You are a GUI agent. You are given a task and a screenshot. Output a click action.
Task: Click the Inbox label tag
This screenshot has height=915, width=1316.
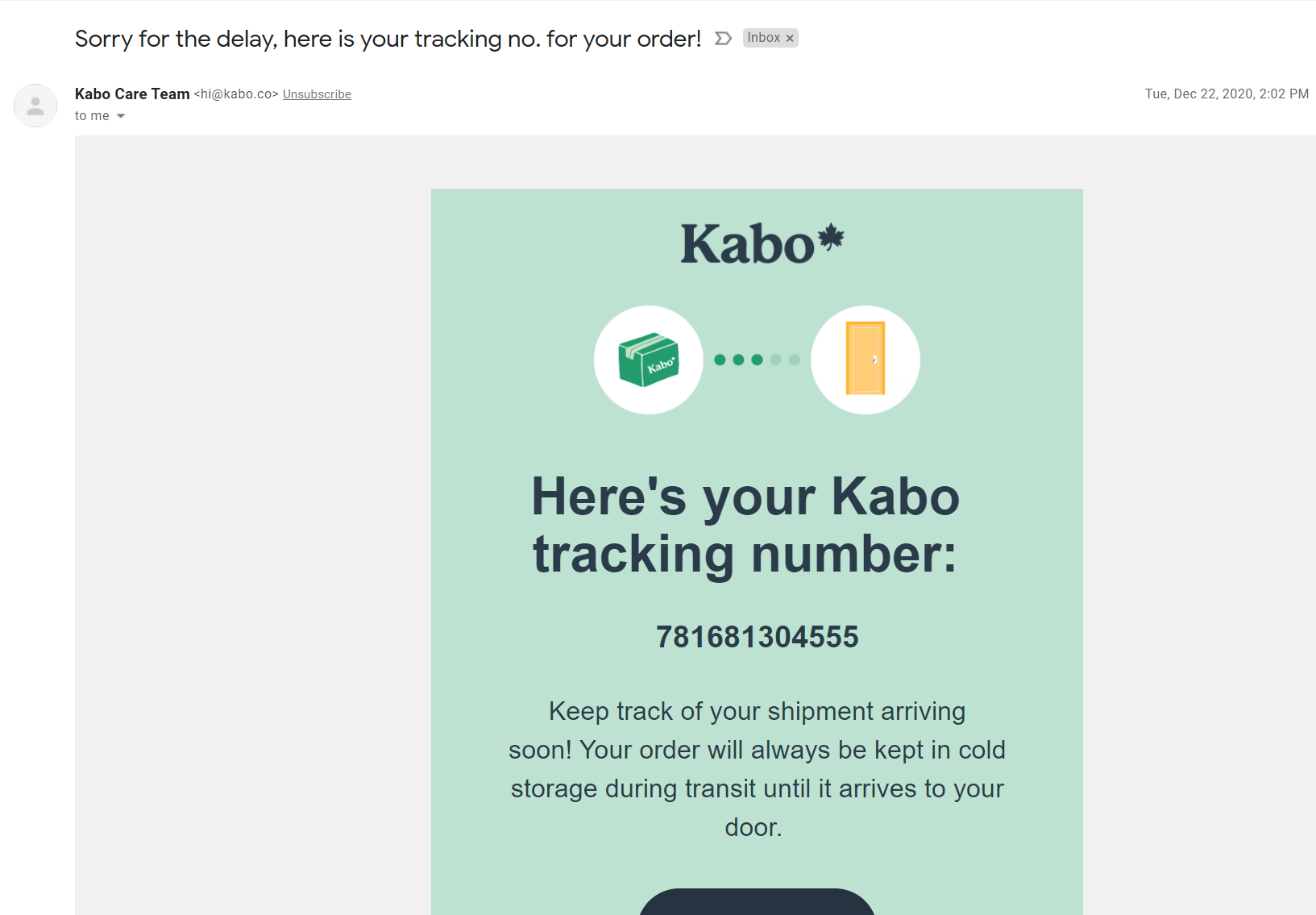pyautogui.click(x=763, y=38)
